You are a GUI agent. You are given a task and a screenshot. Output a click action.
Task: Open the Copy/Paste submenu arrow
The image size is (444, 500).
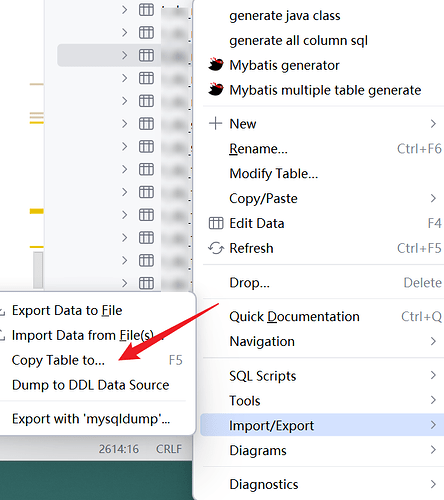click(x=433, y=198)
